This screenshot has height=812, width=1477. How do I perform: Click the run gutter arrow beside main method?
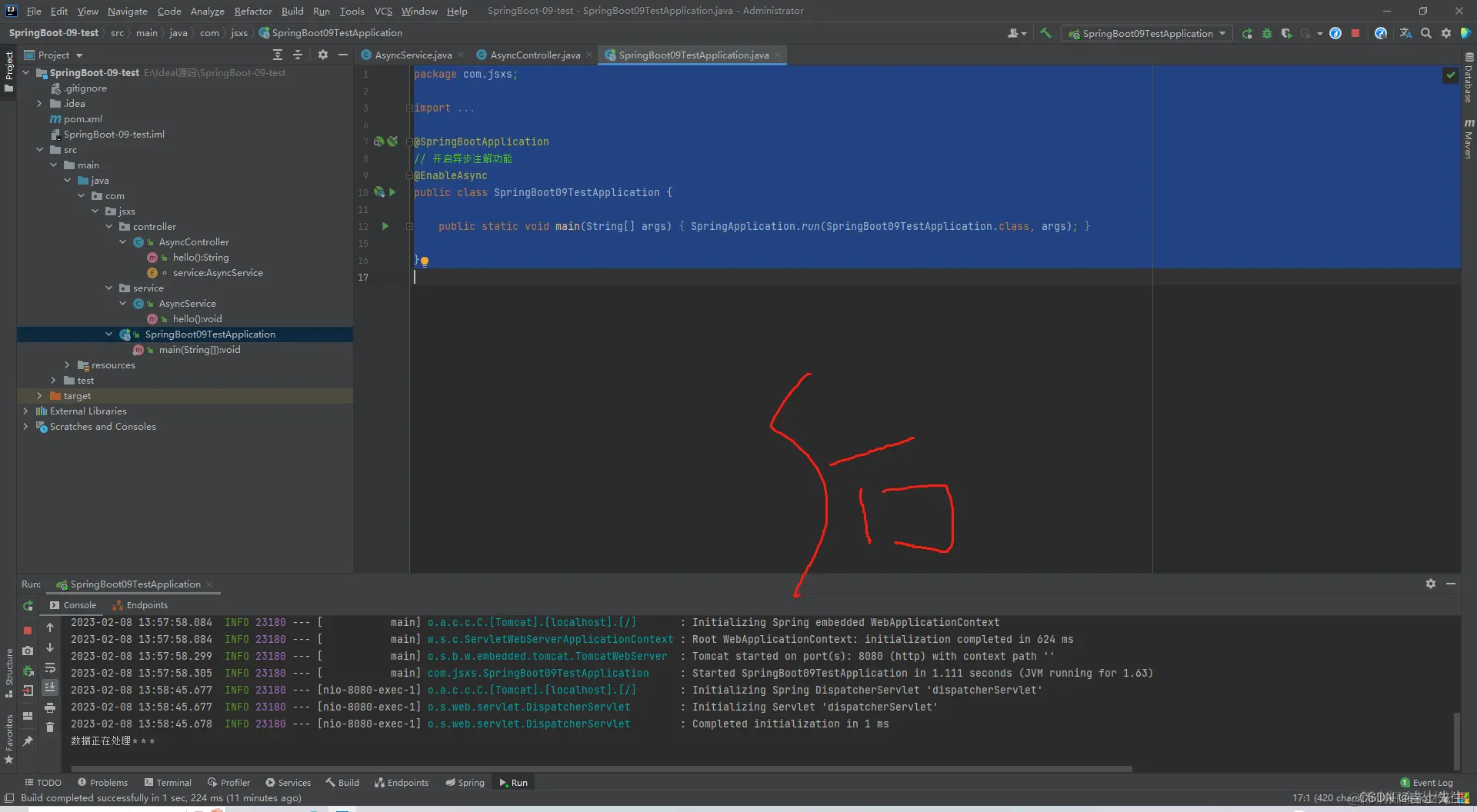(385, 226)
